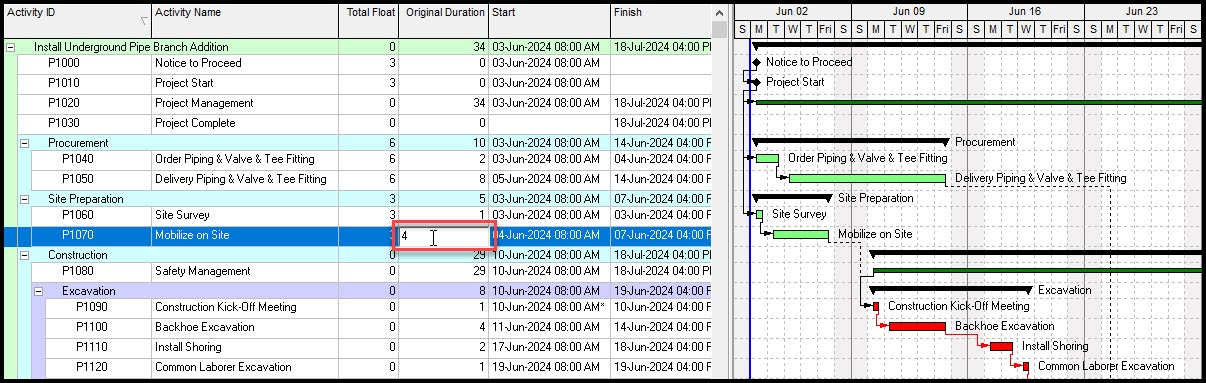Click the red Install Shoring bar
The width and height of the screenshot is (1206, 383).
point(1001,346)
